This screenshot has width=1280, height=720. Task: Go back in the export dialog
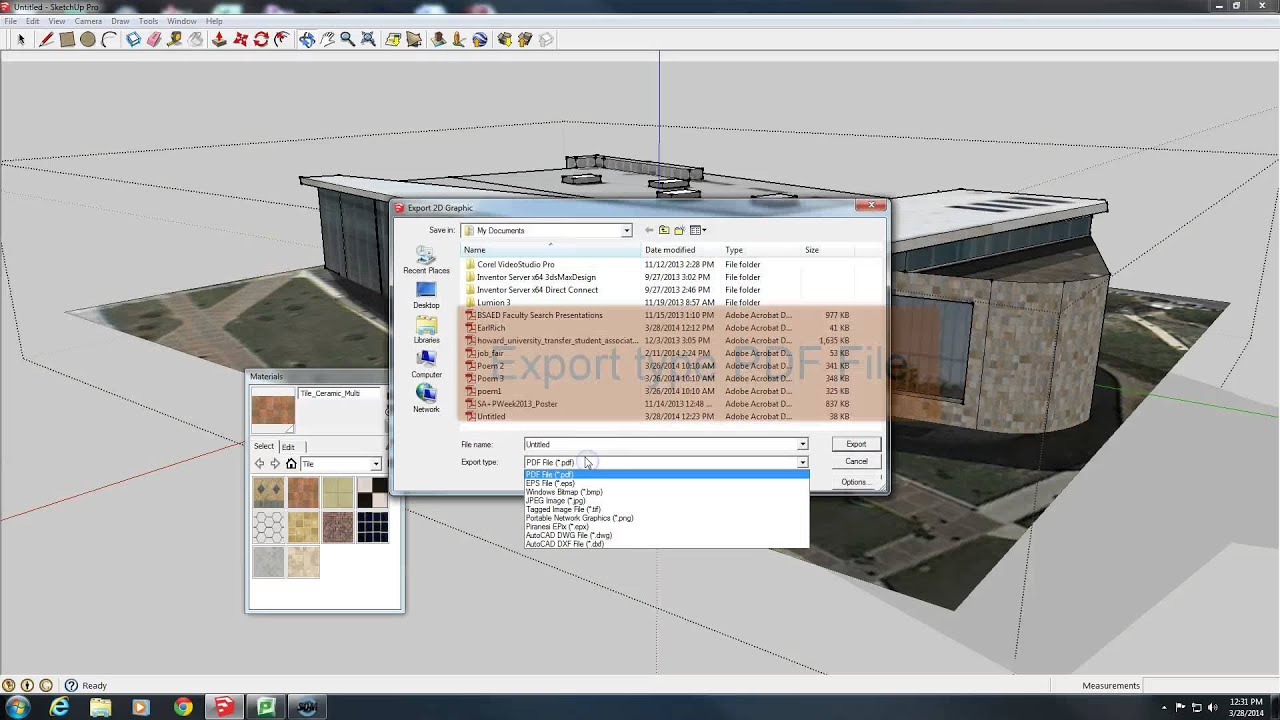coord(648,230)
